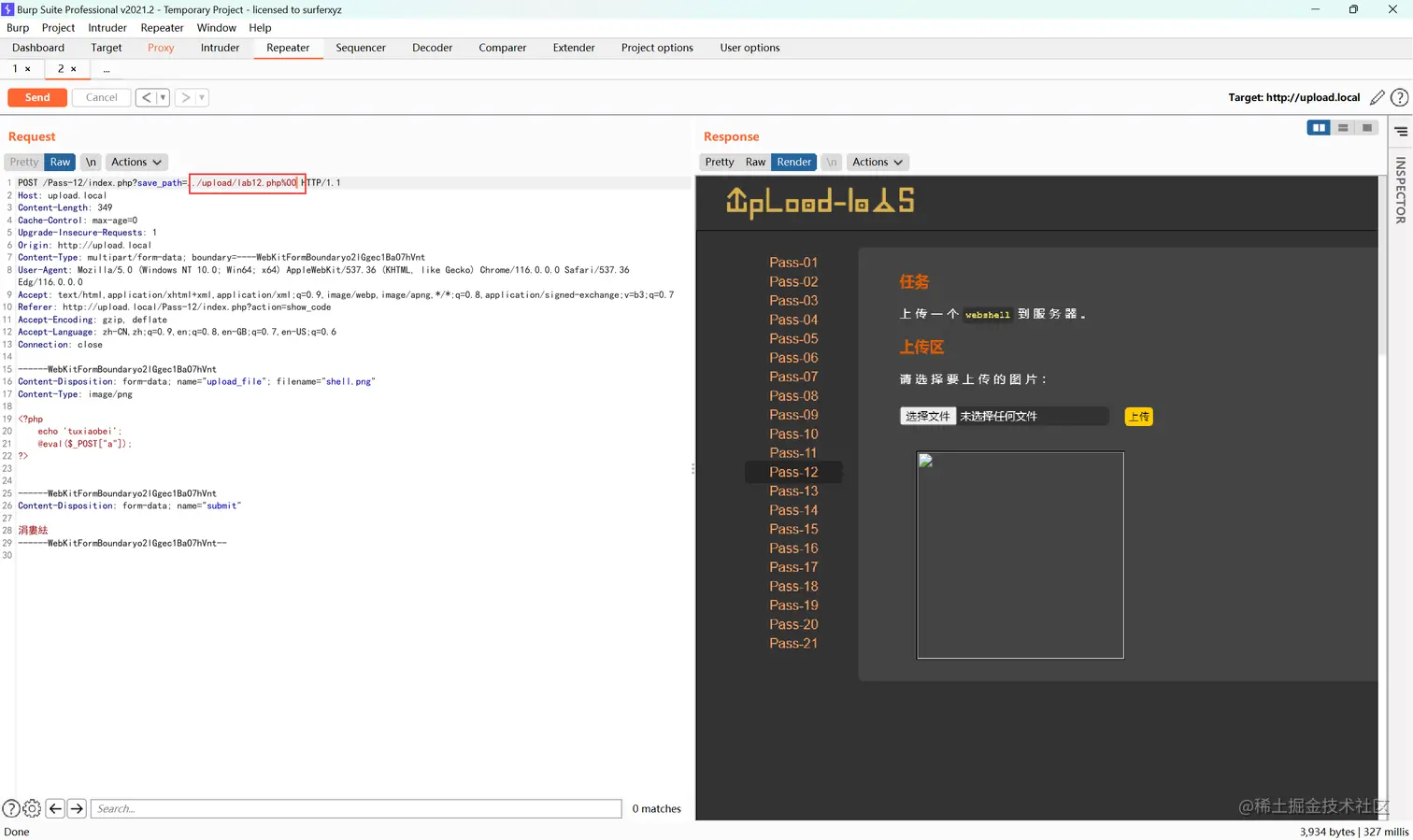Image resolution: width=1413 pixels, height=840 pixels.
Task: Switch to Intruder tool tab
Action: 221,48
